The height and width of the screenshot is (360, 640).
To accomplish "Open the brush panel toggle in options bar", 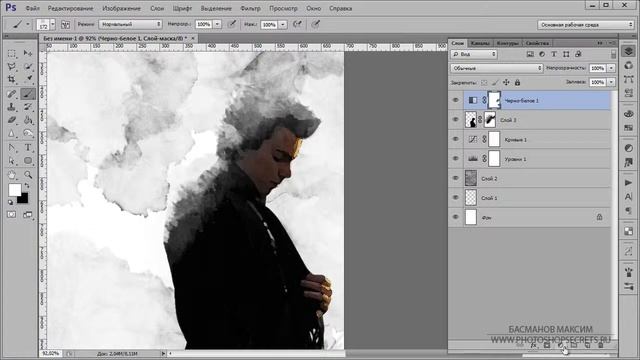I will pyautogui.click(x=65, y=24).
